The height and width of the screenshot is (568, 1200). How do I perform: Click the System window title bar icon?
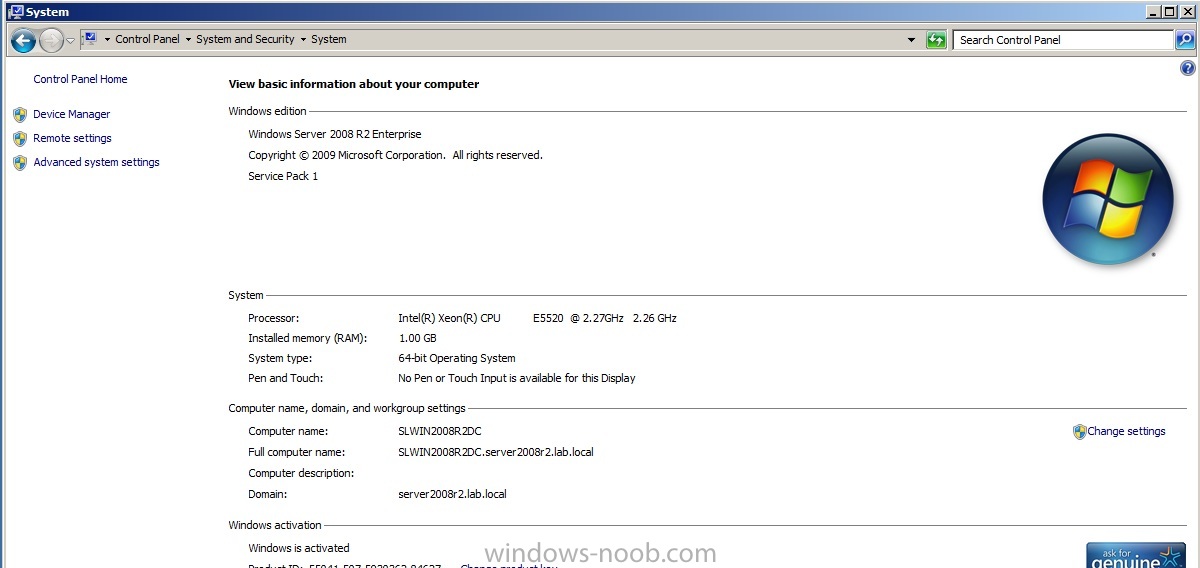point(15,12)
